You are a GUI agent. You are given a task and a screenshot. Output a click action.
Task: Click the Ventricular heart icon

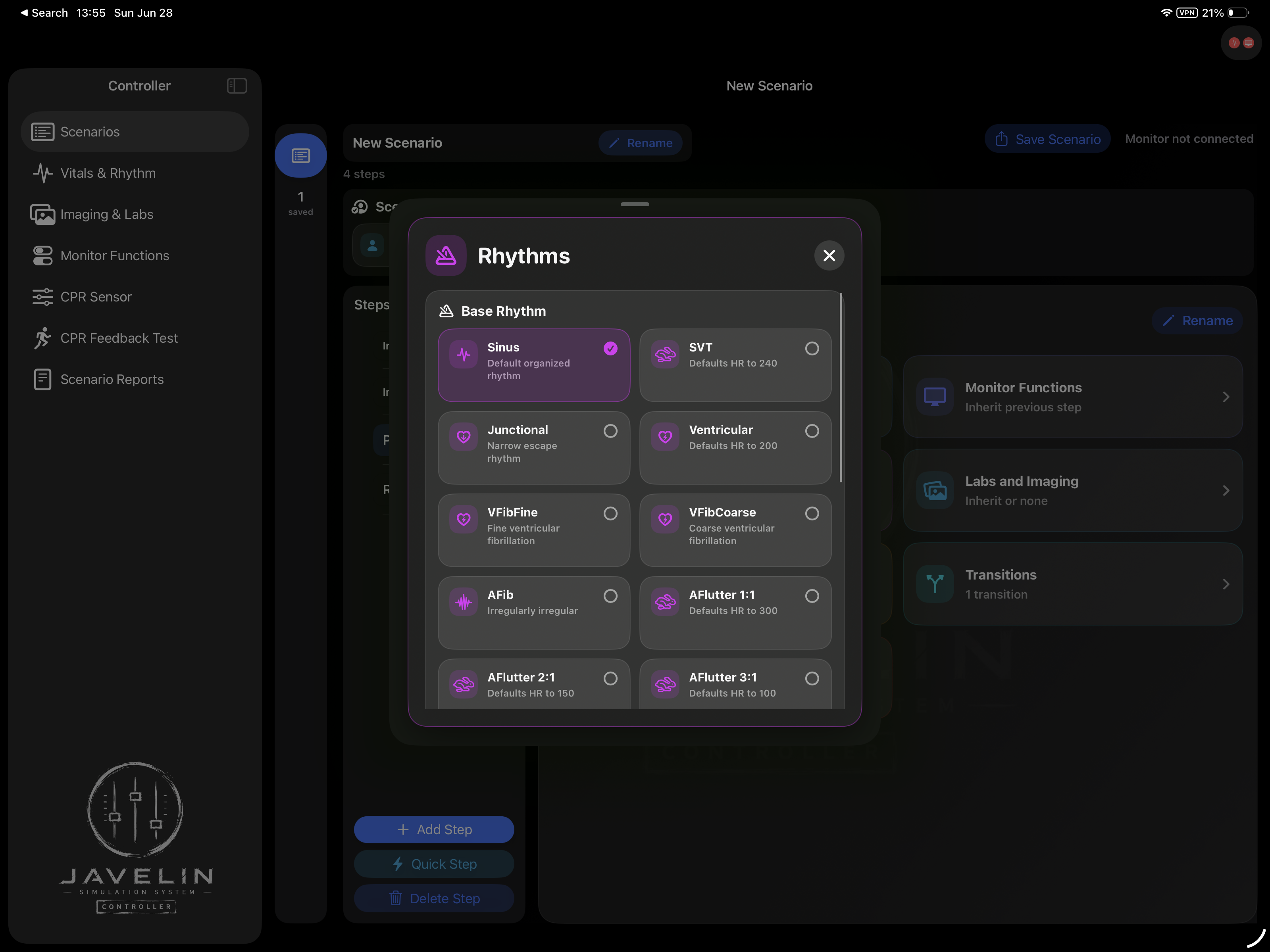coord(665,437)
